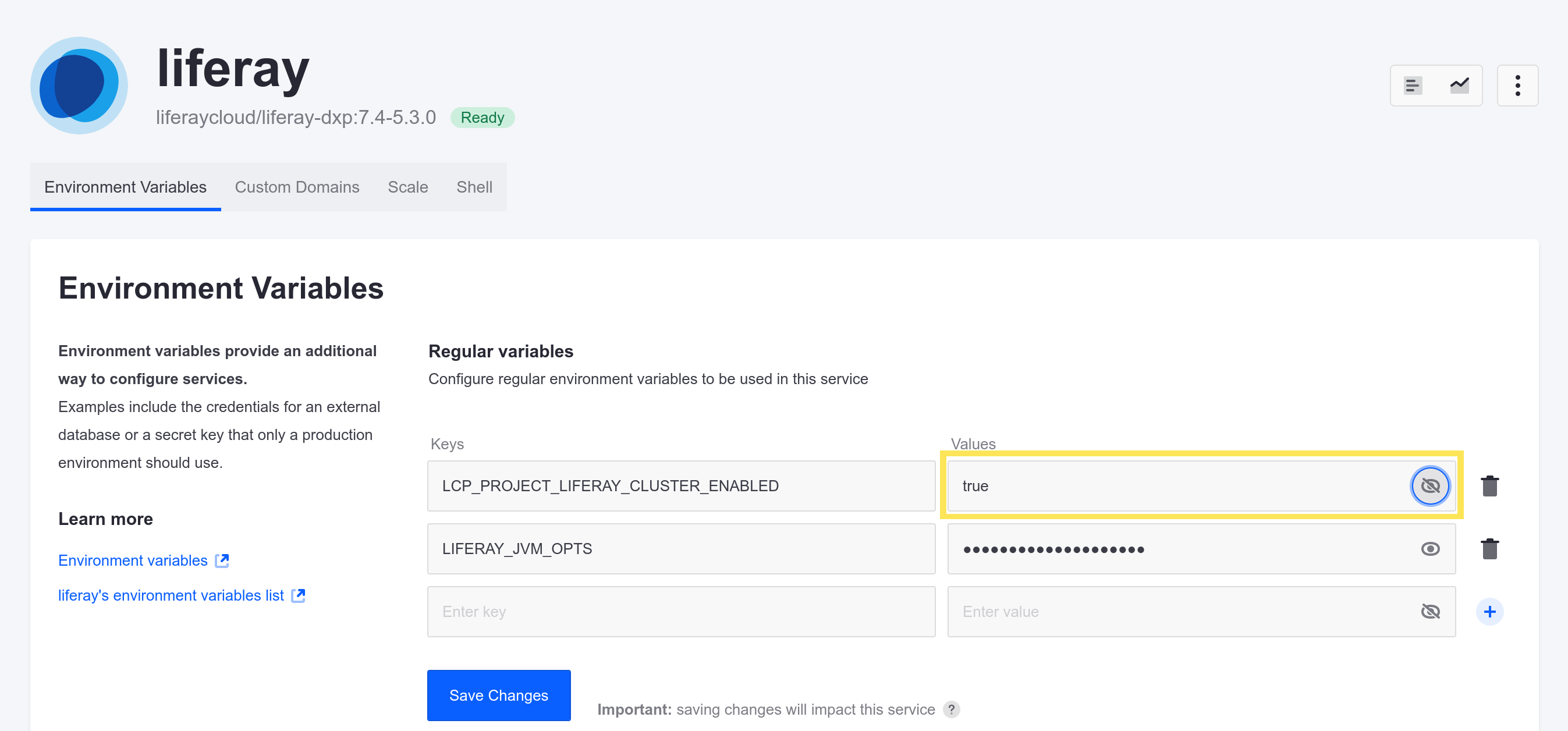
Task: Add new variable with plus icon
Action: click(x=1489, y=611)
